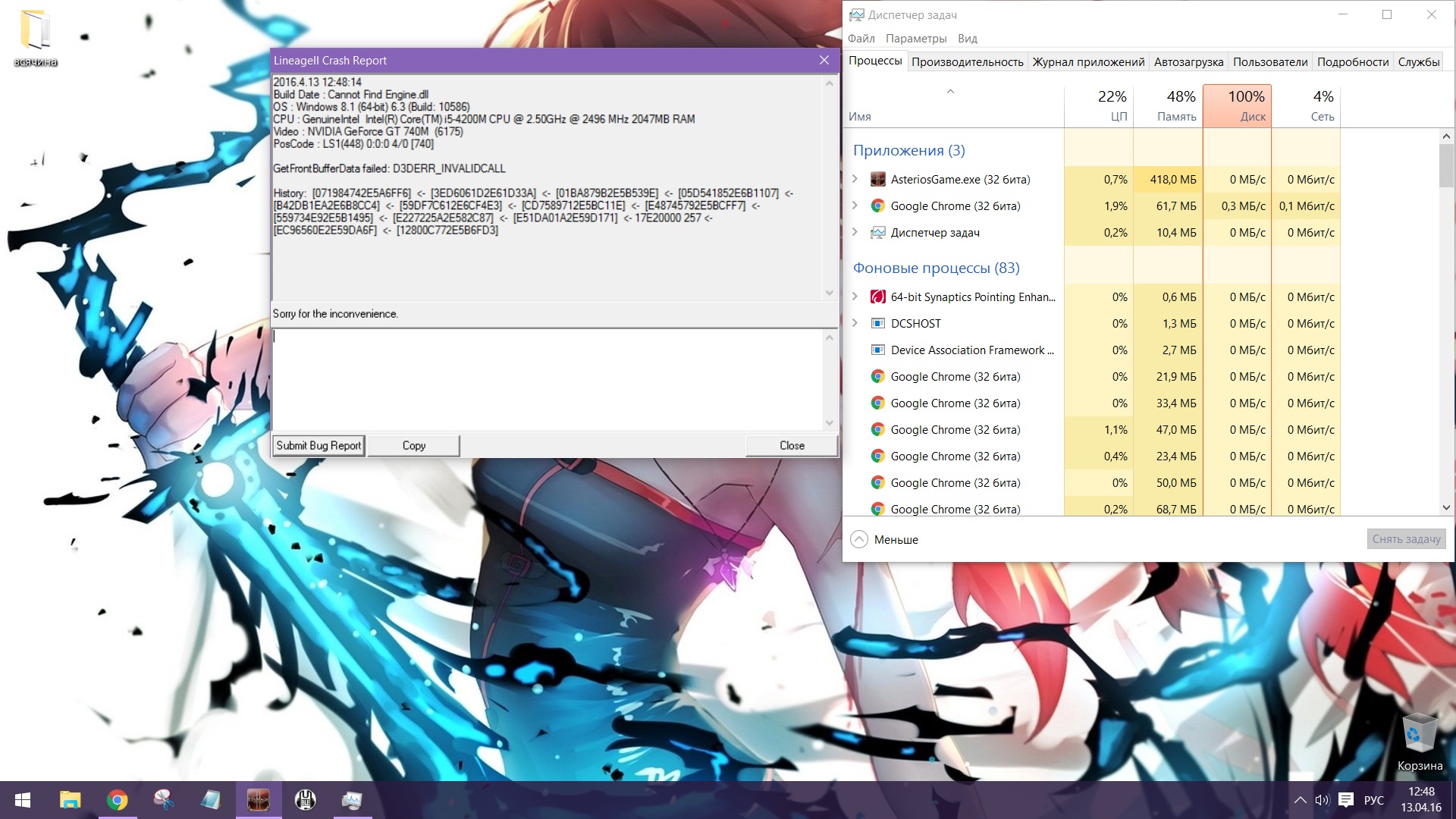Open Snipping Tool from the taskbar

click(164, 800)
